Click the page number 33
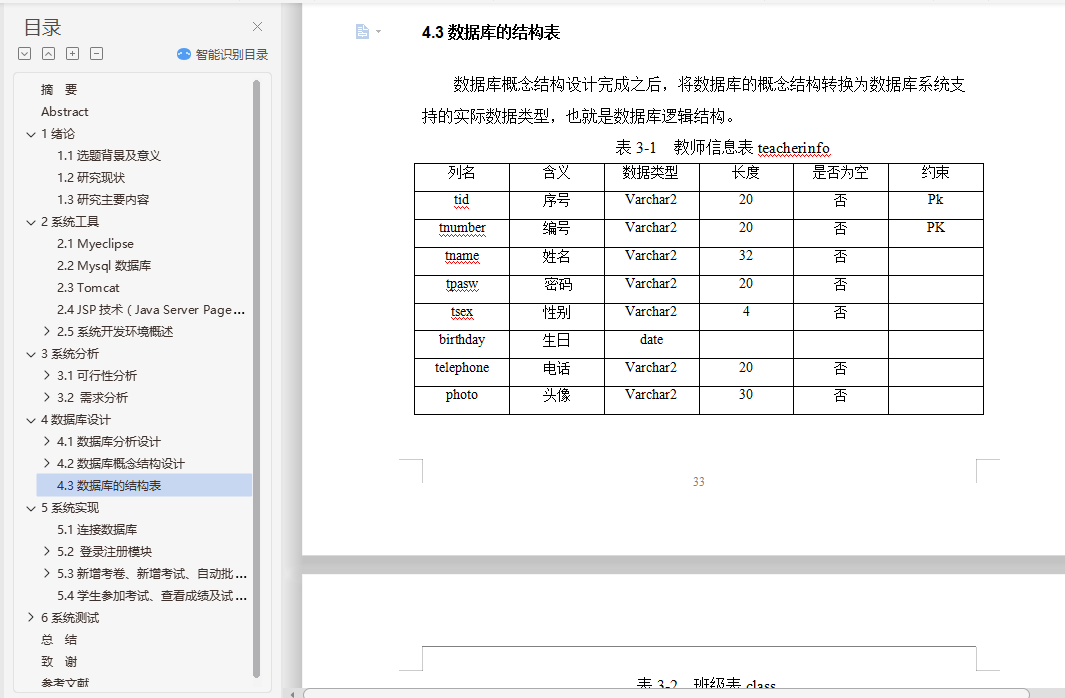 pyautogui.click(x=698, y=481)
